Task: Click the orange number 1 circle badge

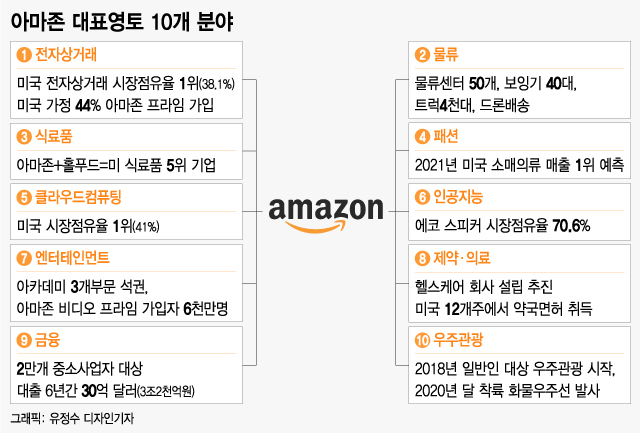Action: tap(23, 53)
